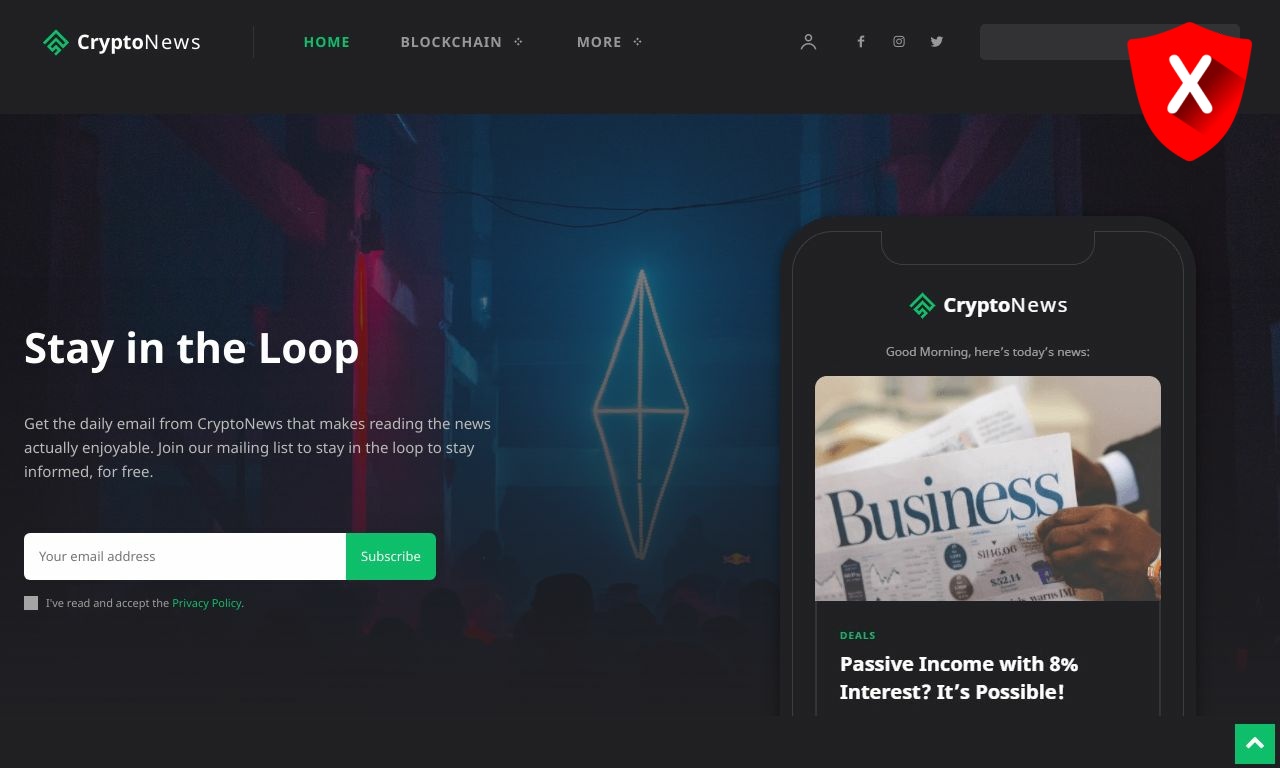This screenshot has width=1280, height=768.
Task: Open the Instagram social icon
Action: click(899, 42)
